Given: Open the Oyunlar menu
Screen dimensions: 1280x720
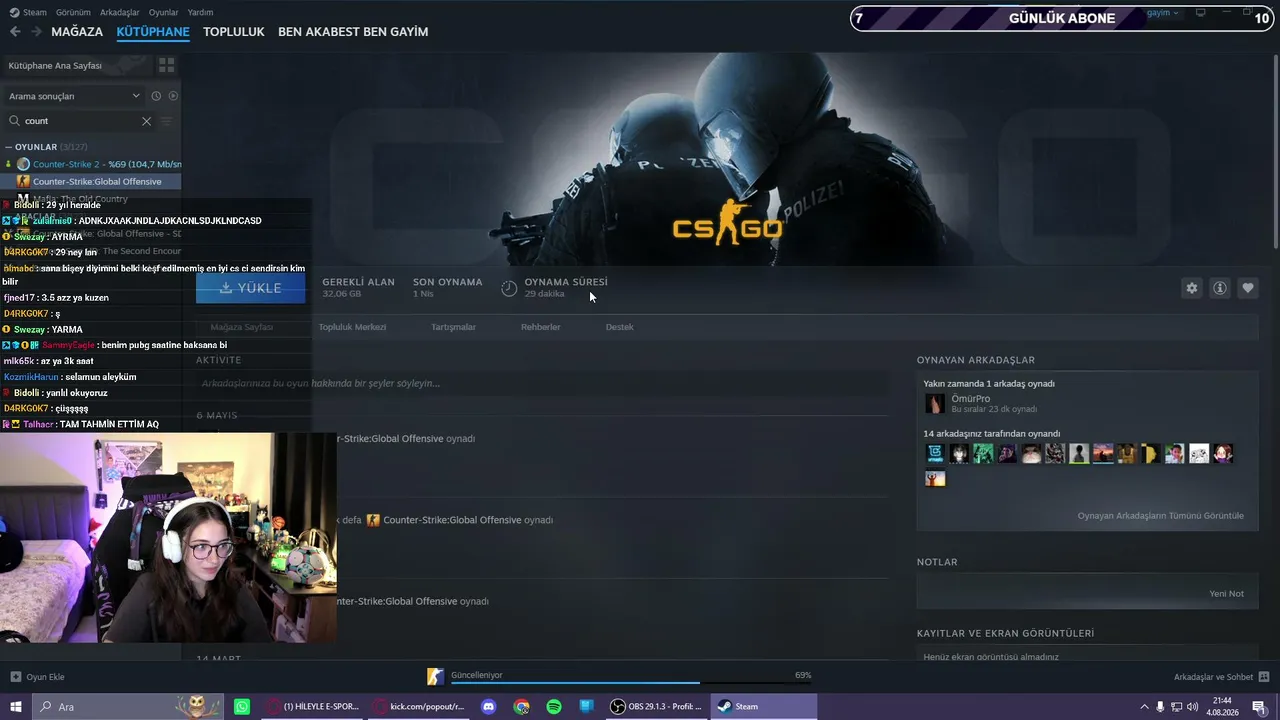Looking at the screenshot, I should pyautogui.click(x=163, y=12).
